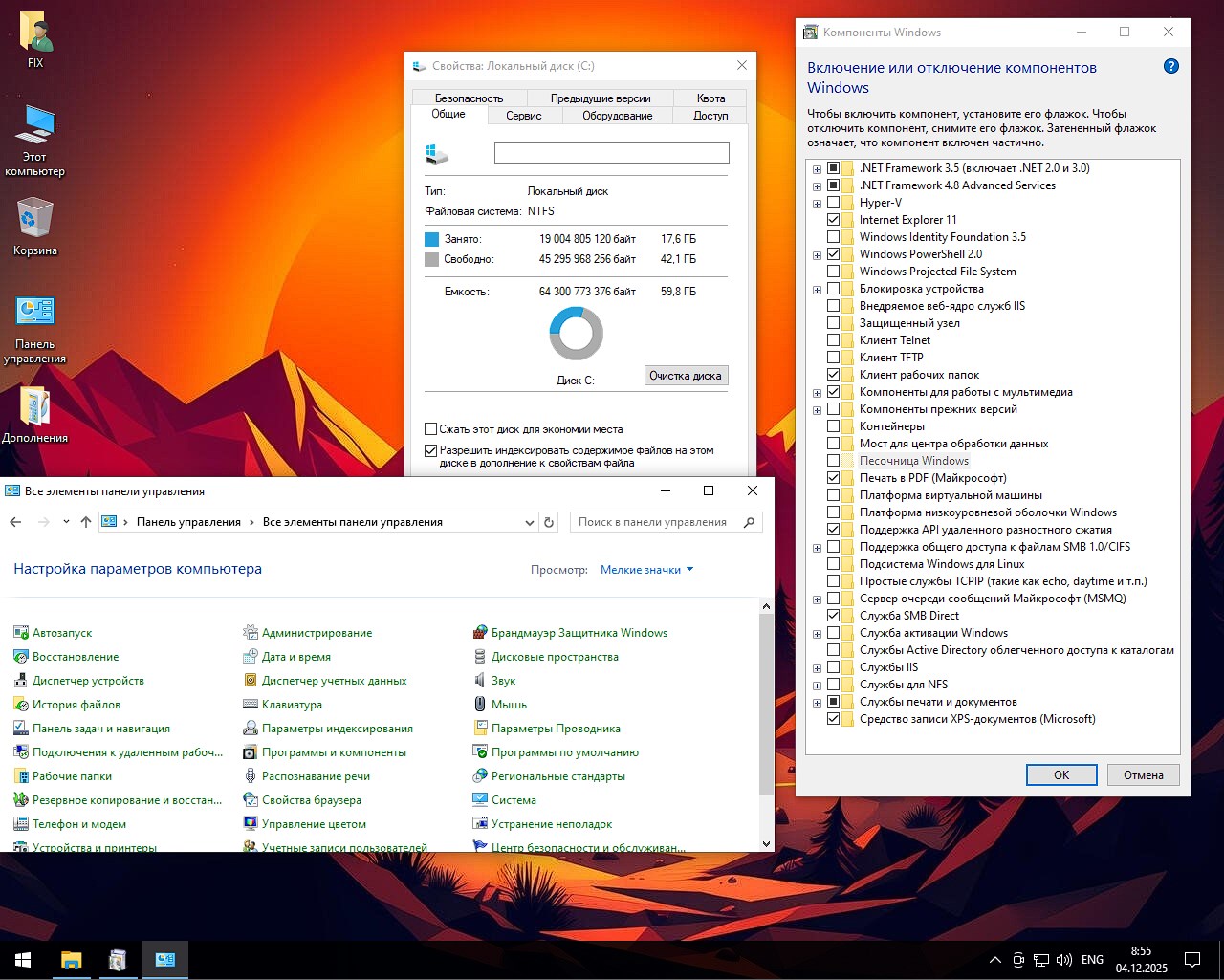Open the FIX folder on desktop
Viewport: 1224px width, 980px height.
(x=35, y=33)
